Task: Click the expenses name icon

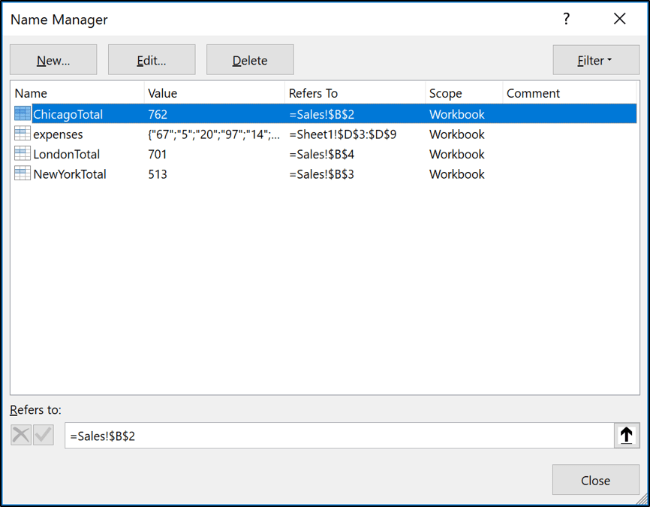Action: tap(22, 134)
